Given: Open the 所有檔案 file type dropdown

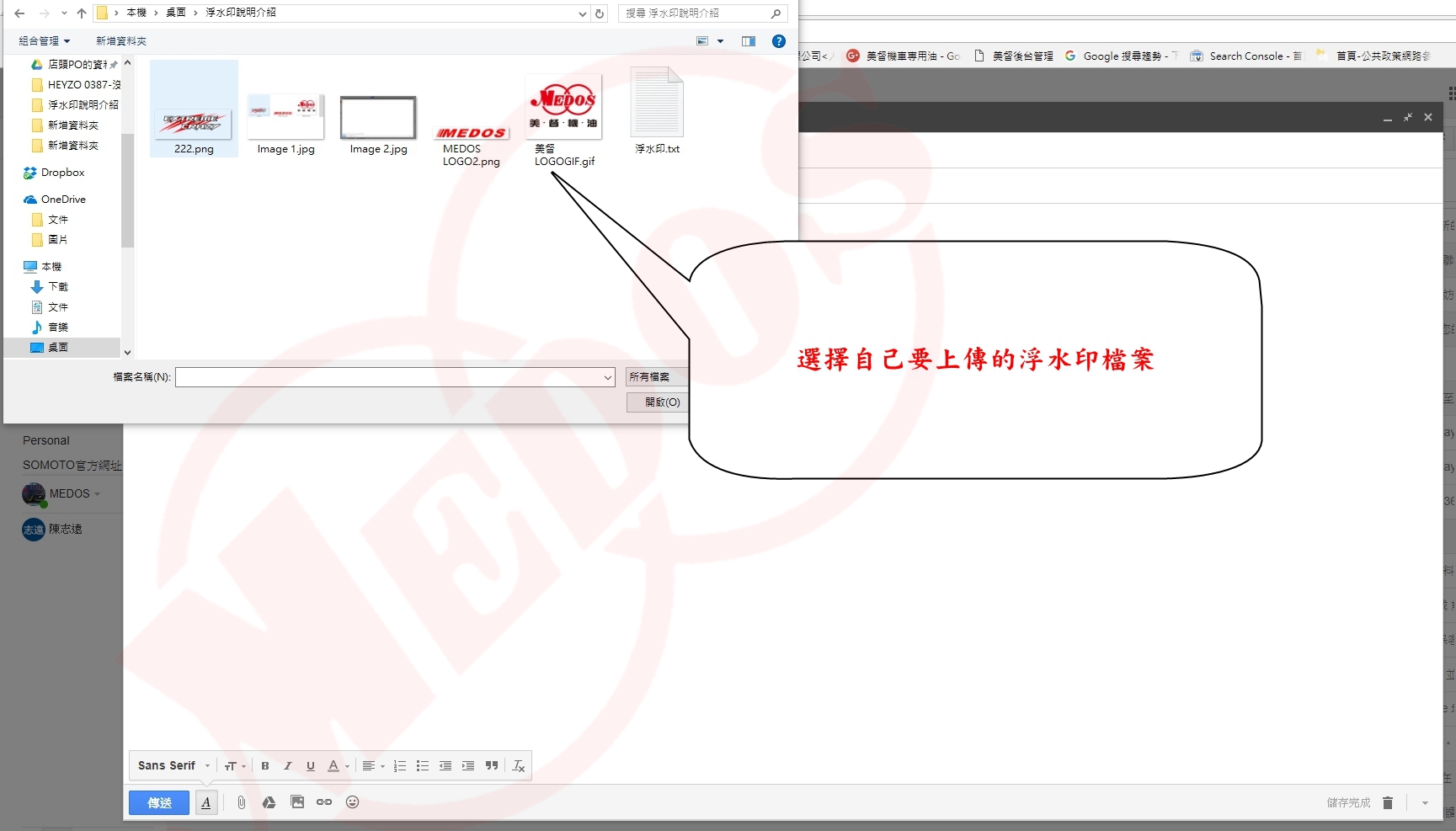Looking at the screenshot, I should point(658,377).
